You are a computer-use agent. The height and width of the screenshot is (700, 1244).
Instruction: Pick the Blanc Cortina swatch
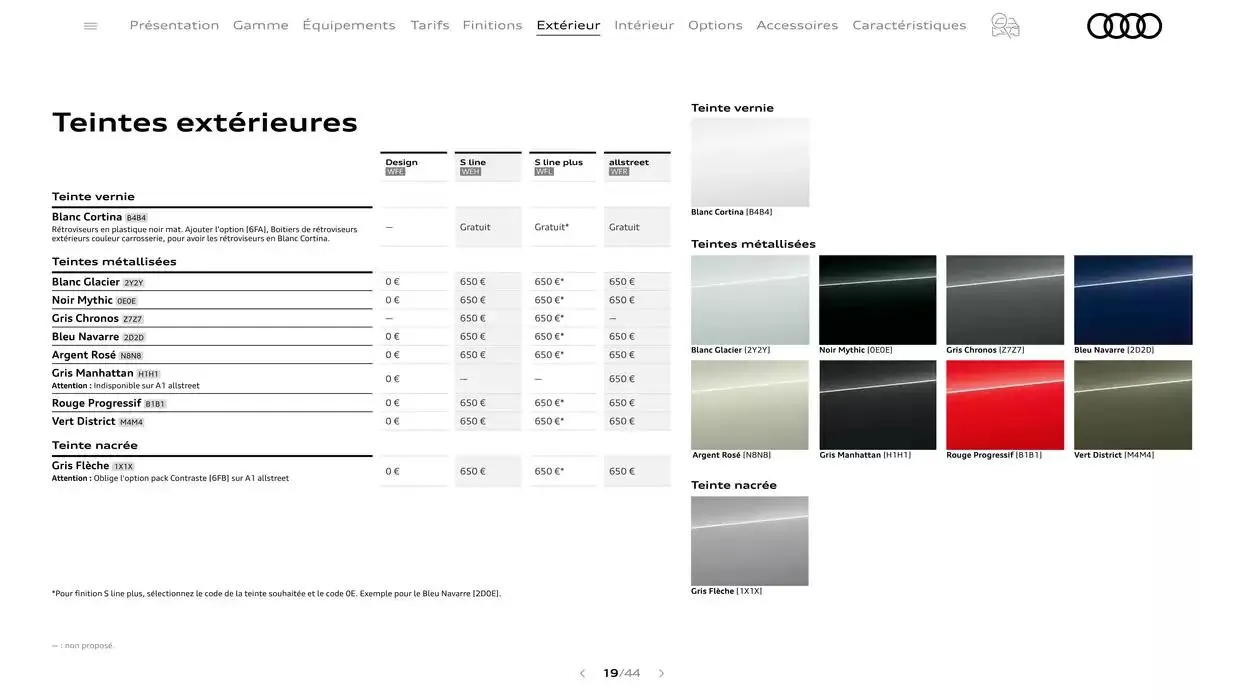click(x=750, y=162)
